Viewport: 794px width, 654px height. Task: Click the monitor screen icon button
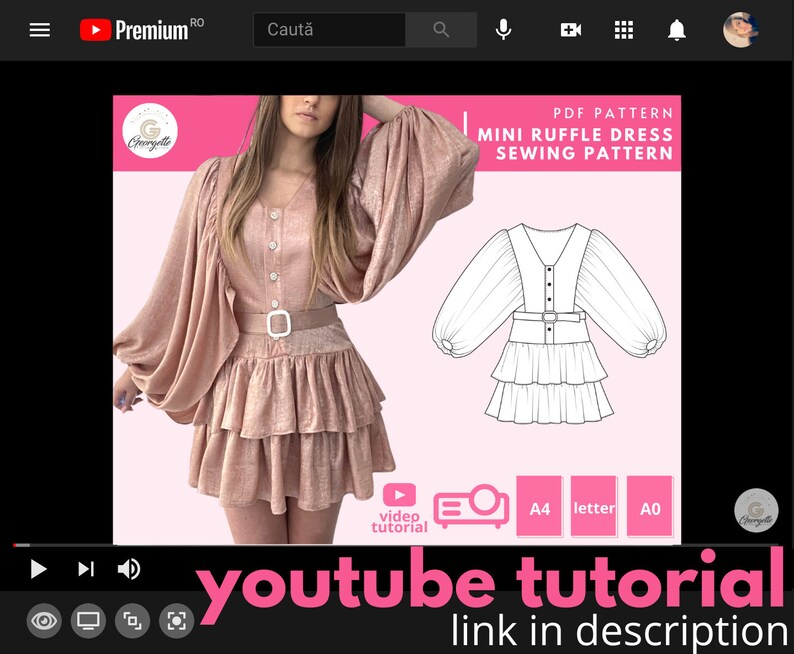pyautogui.click(x=88, y=621)
